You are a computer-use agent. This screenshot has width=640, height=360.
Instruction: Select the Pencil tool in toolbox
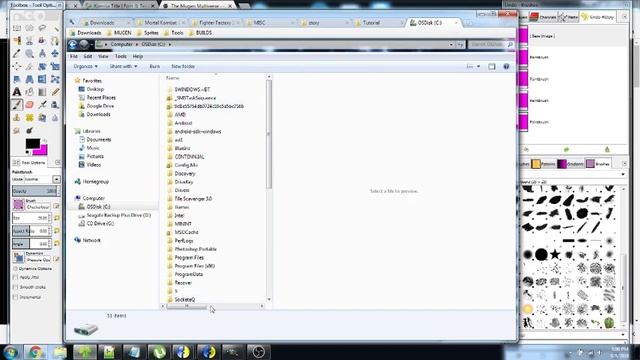point(55,92)
